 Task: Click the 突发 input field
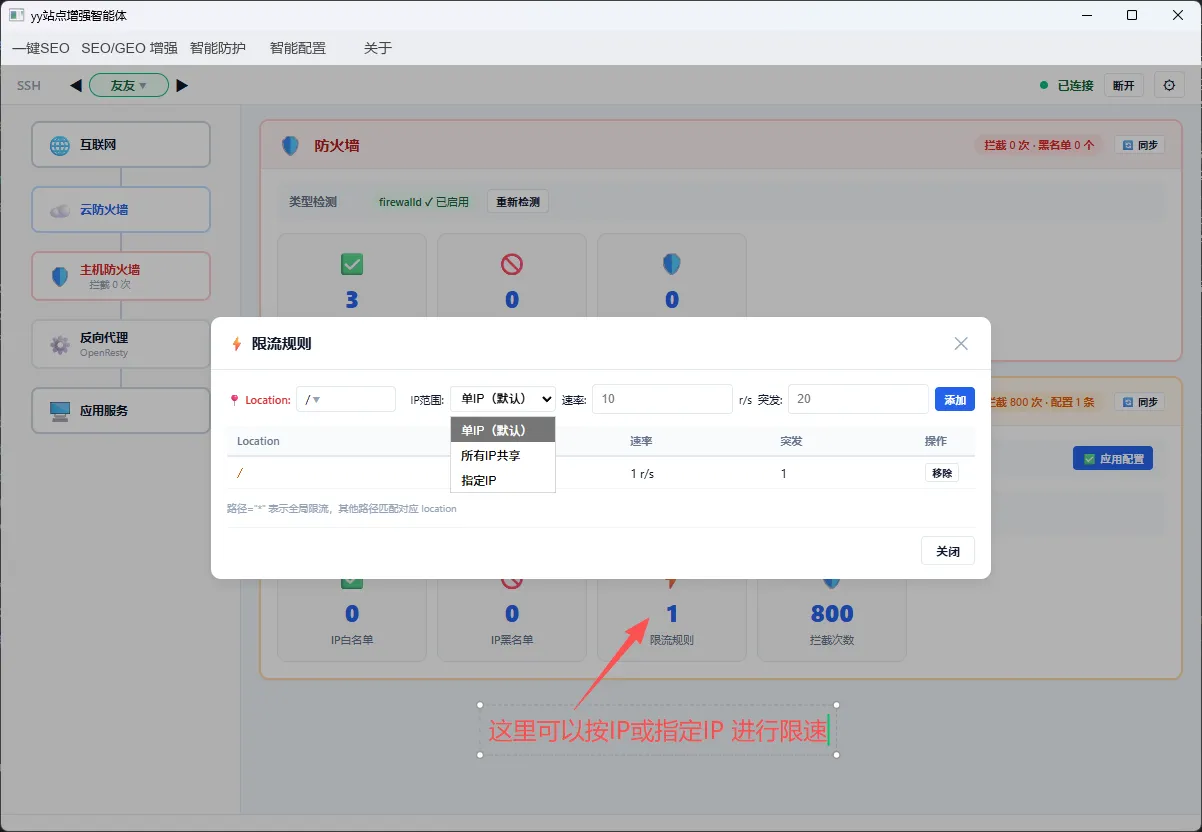(859, 399)
